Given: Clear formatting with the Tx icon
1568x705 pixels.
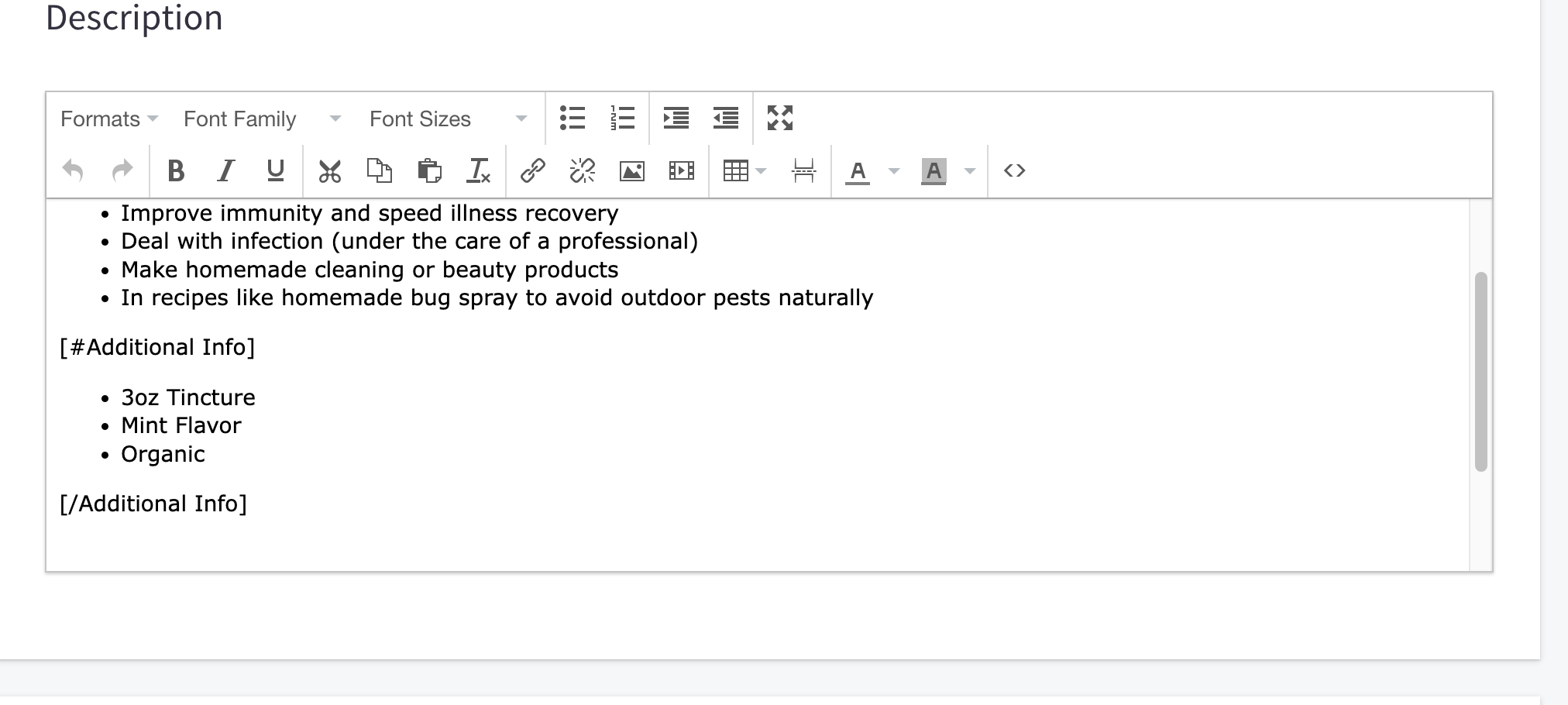Looking at the screenshot, I should 478,170.
